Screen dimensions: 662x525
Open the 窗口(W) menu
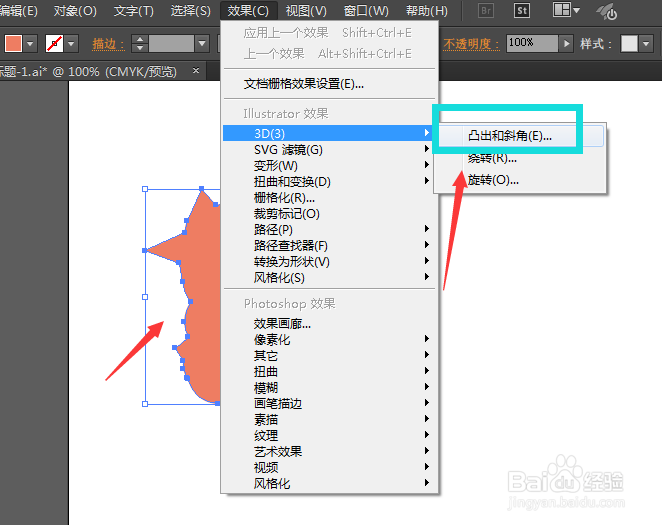pyautogui.click(x=366, y=11)
